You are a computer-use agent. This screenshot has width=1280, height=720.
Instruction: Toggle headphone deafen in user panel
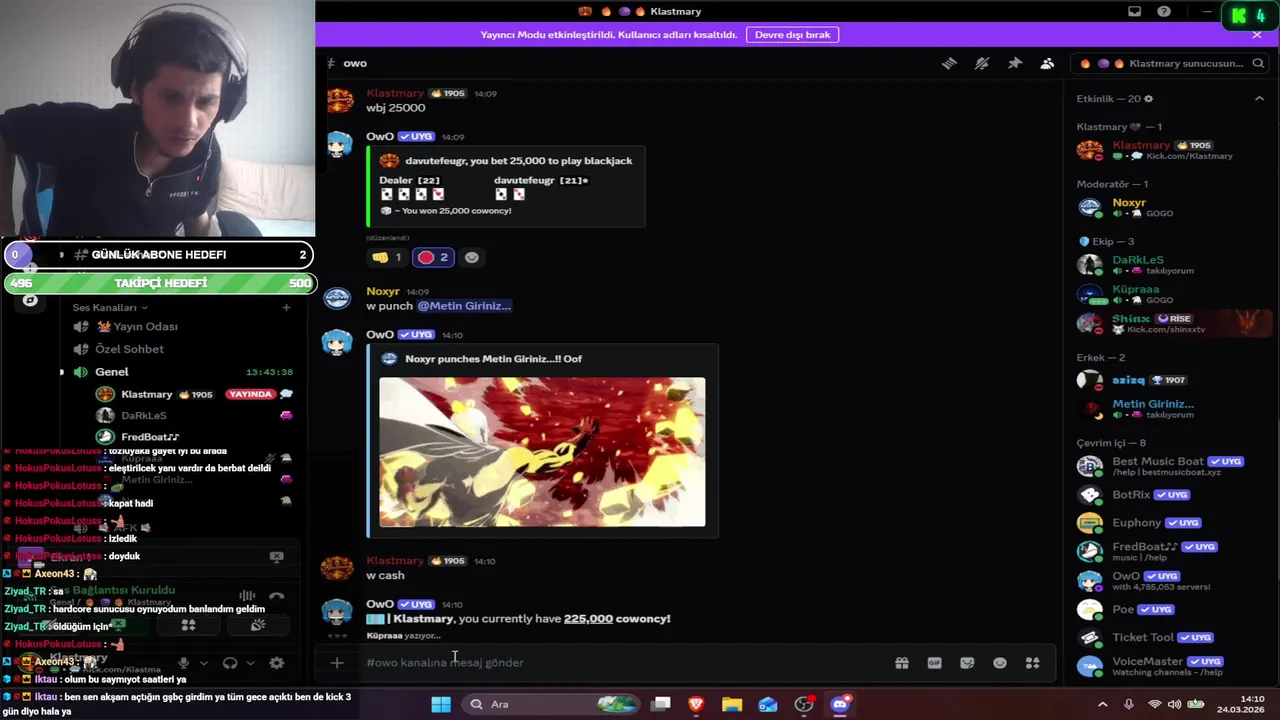(x=230, y=662)
